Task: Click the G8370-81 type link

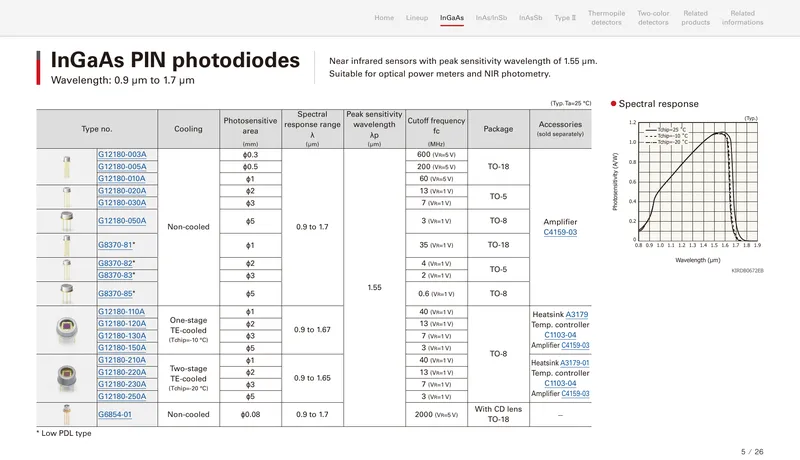Action: click(115, 245)
